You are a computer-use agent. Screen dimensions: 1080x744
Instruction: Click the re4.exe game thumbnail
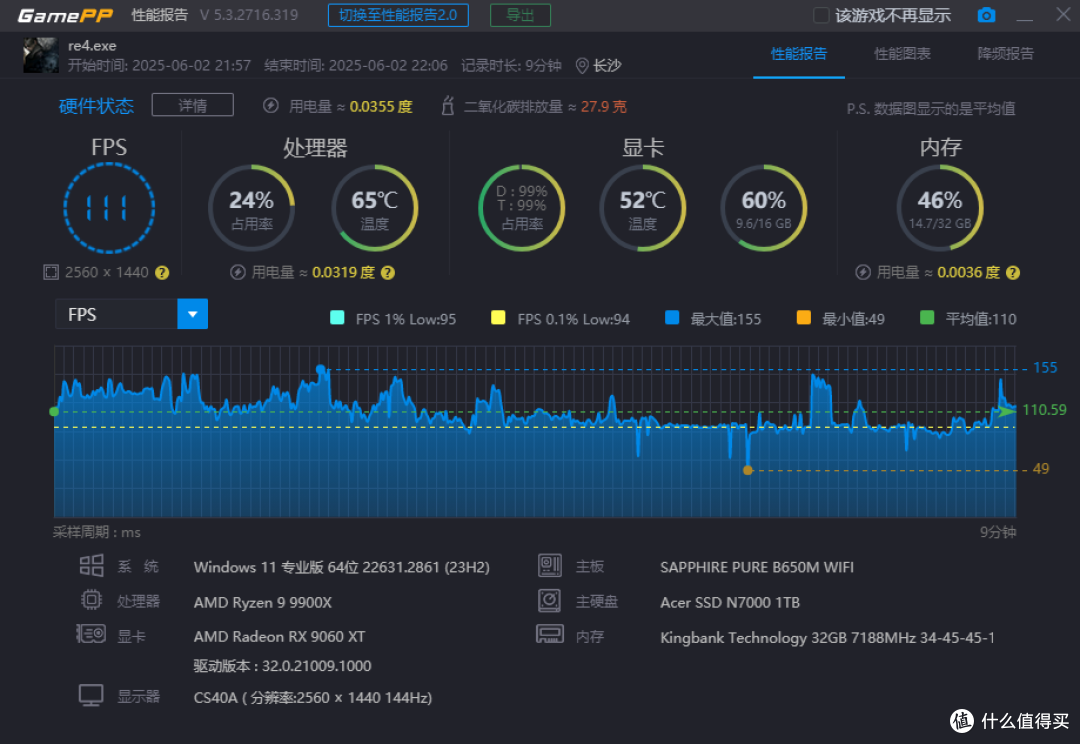click(x=41, y=55)
